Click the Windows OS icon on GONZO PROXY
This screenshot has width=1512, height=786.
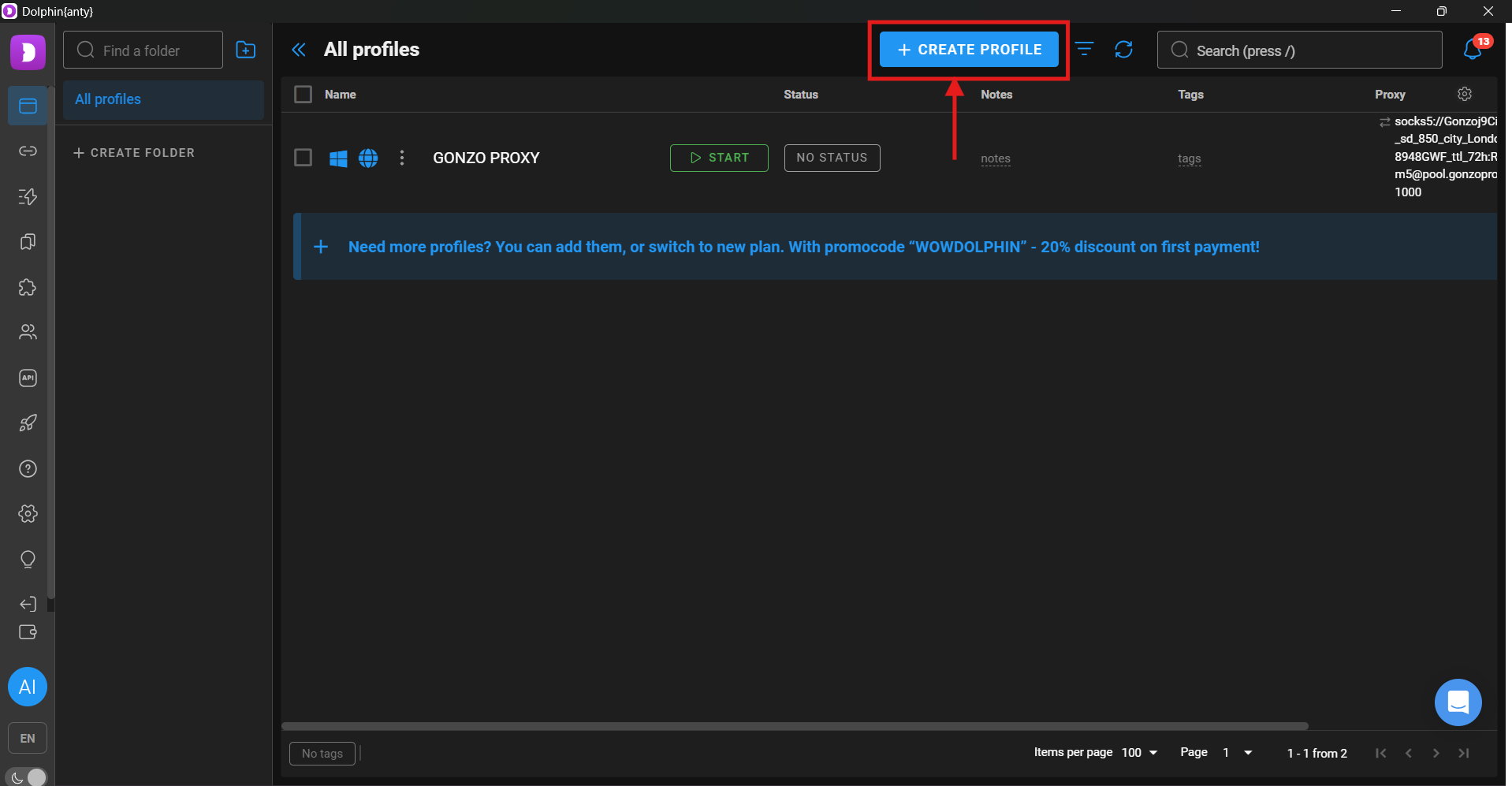click(x=338, y=158)
